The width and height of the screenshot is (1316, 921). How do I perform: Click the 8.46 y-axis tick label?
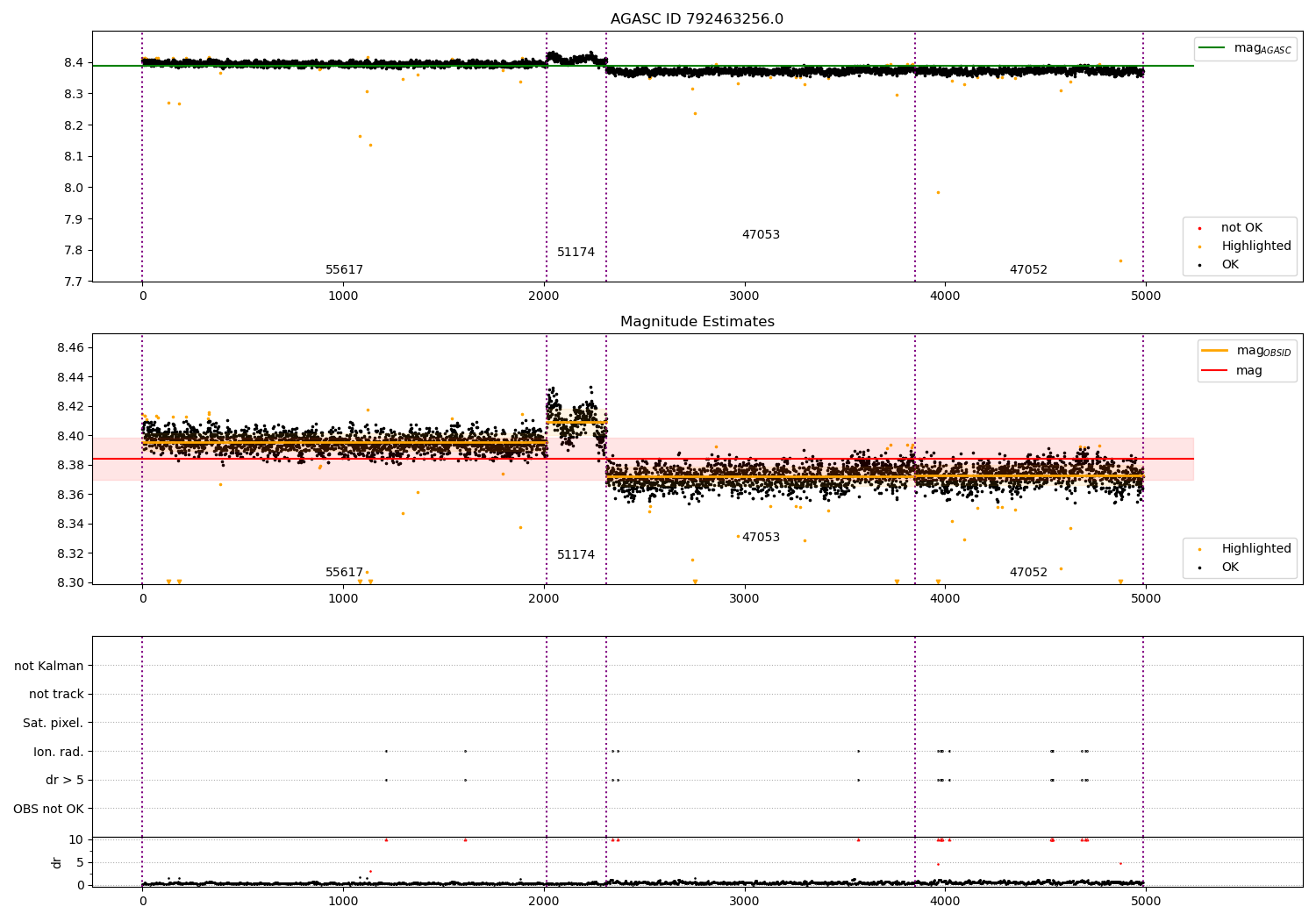pos(70,348)
